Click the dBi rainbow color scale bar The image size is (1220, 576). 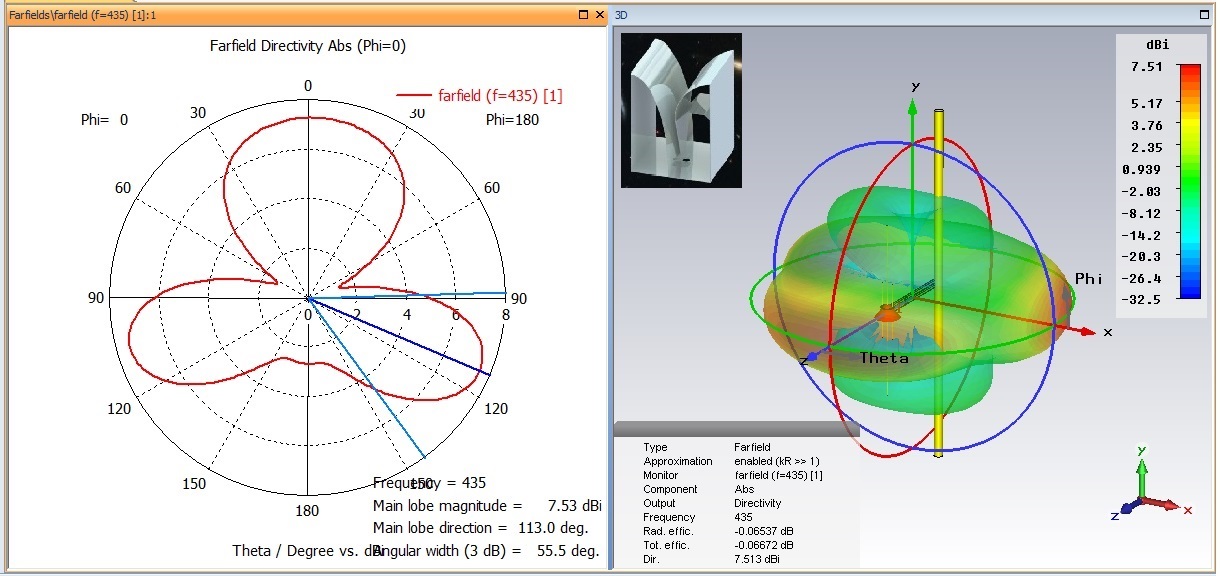coord(1189,181)
